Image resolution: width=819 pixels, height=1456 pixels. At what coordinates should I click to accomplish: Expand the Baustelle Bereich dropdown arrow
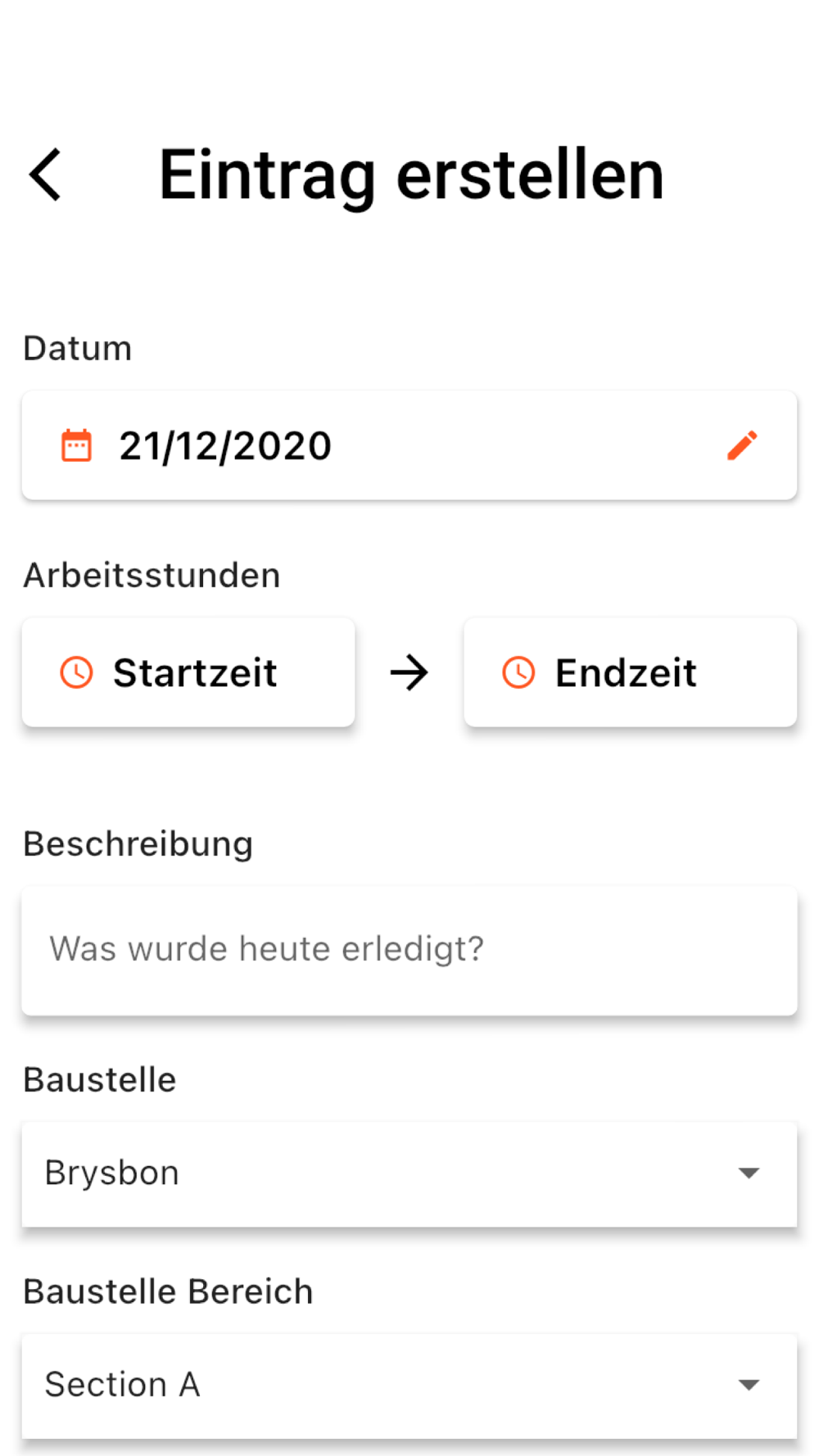click(749, 1385)
